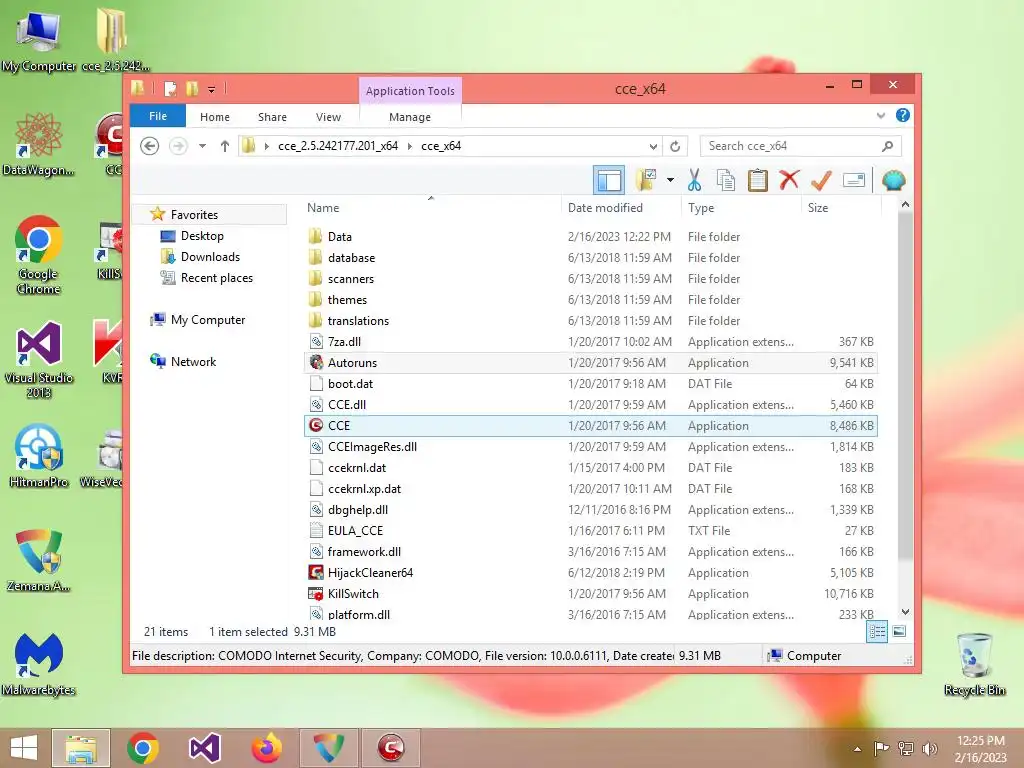Open Firefox from the taskbar
This screenshot has width=1024, height=768.
point(267,748)
